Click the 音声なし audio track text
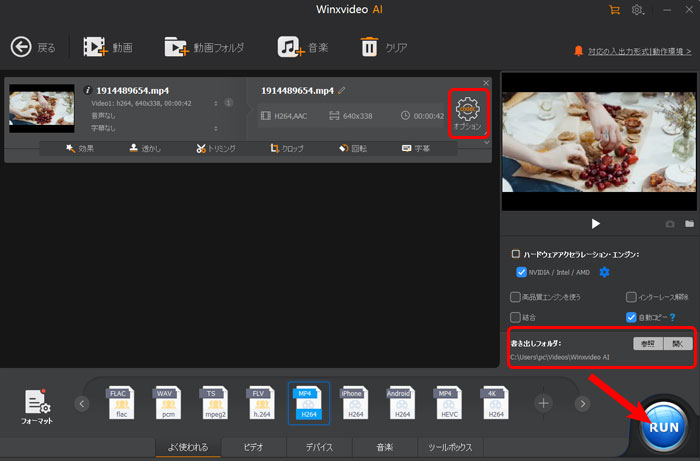This screenshot has width=700, height=461. click(103, 116)
